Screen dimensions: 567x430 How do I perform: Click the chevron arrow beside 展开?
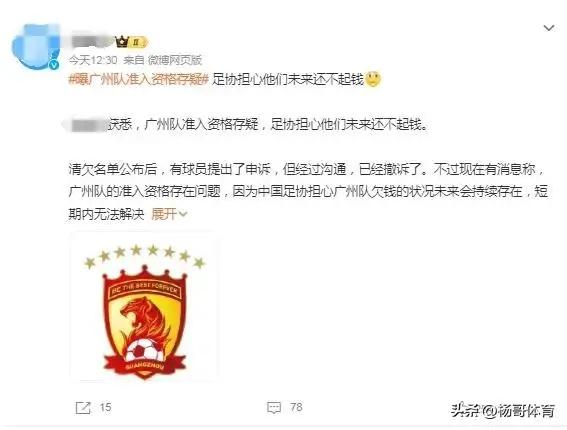pyautogui.click(x=183, y=214)
